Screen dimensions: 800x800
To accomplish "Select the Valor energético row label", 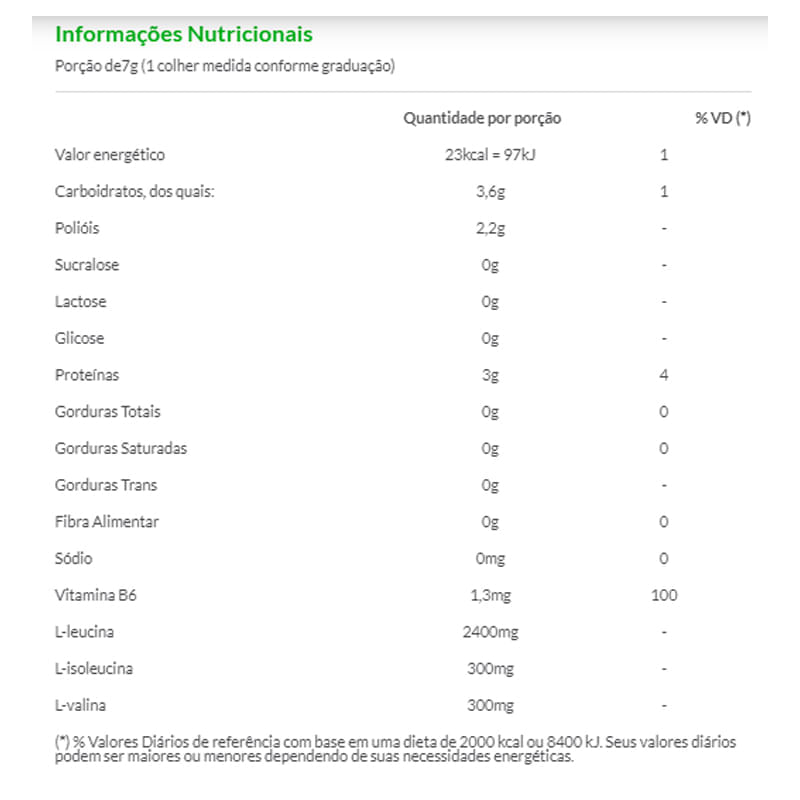I will (110, 155).
